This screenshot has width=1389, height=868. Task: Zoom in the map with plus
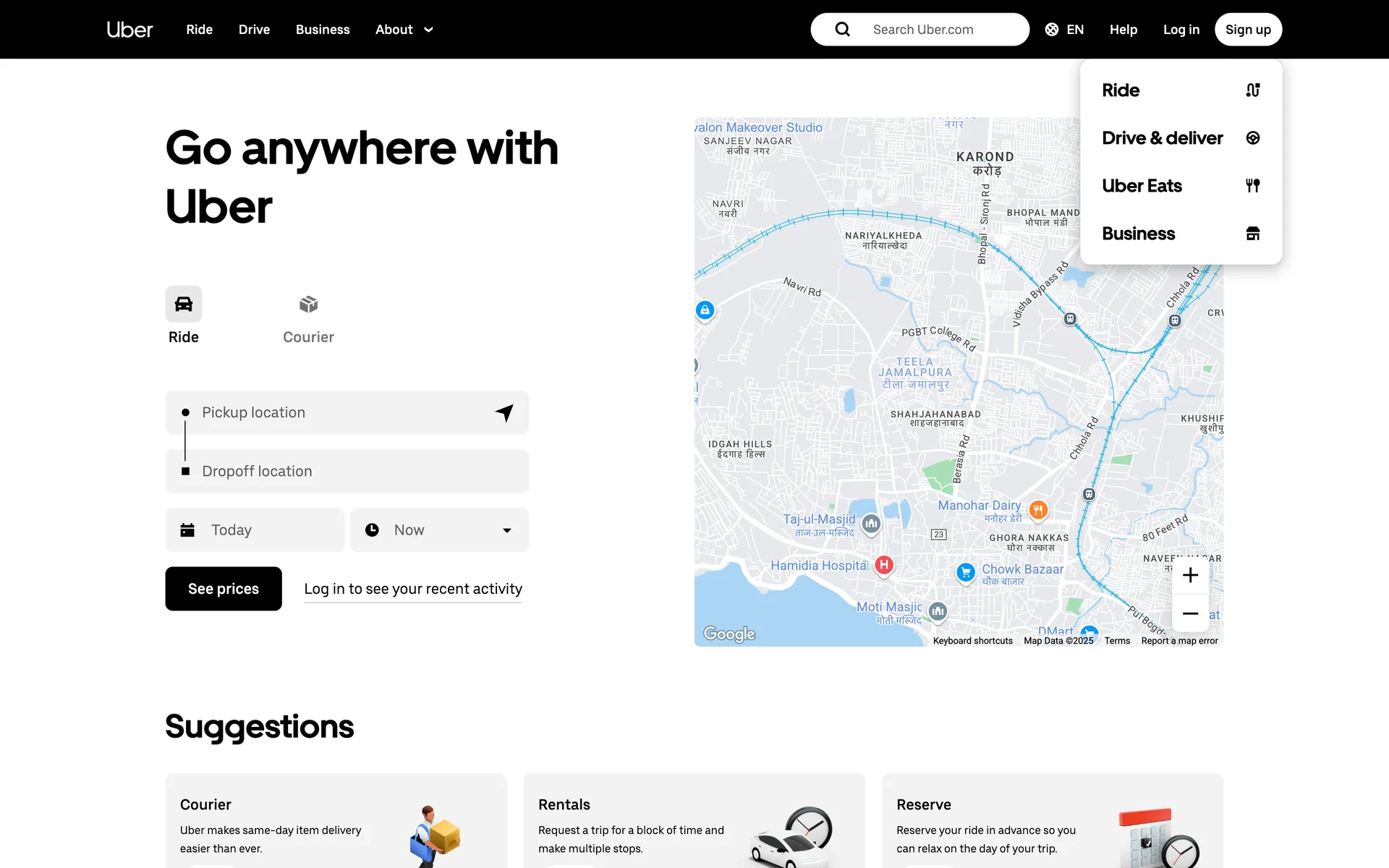point(1190,575)
